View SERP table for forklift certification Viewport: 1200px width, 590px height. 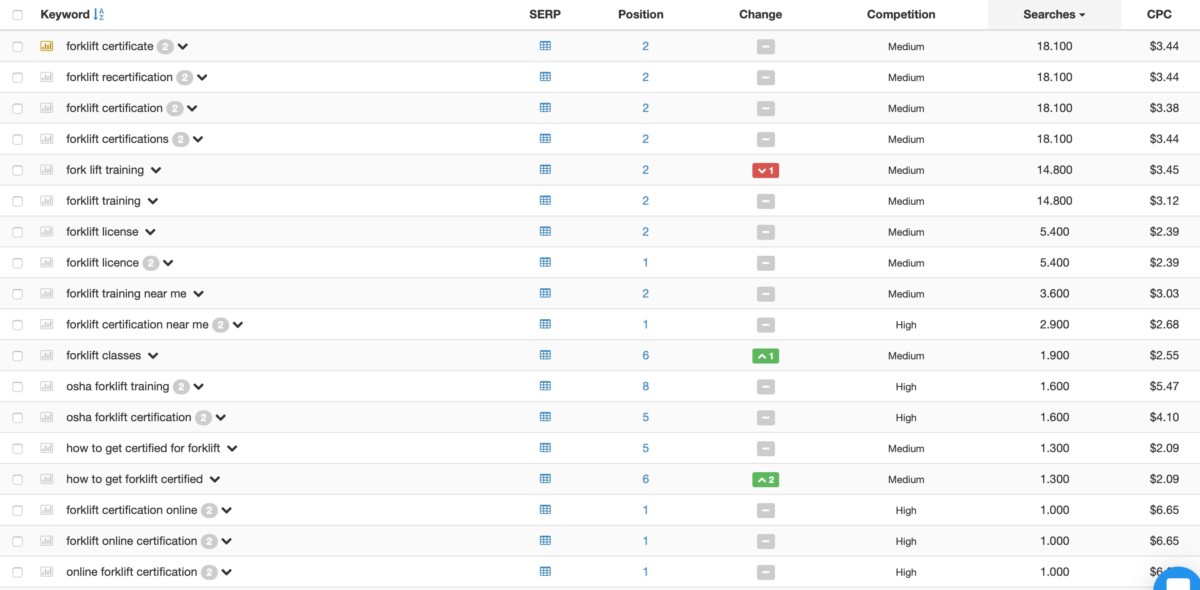click(x=545, y=108)
